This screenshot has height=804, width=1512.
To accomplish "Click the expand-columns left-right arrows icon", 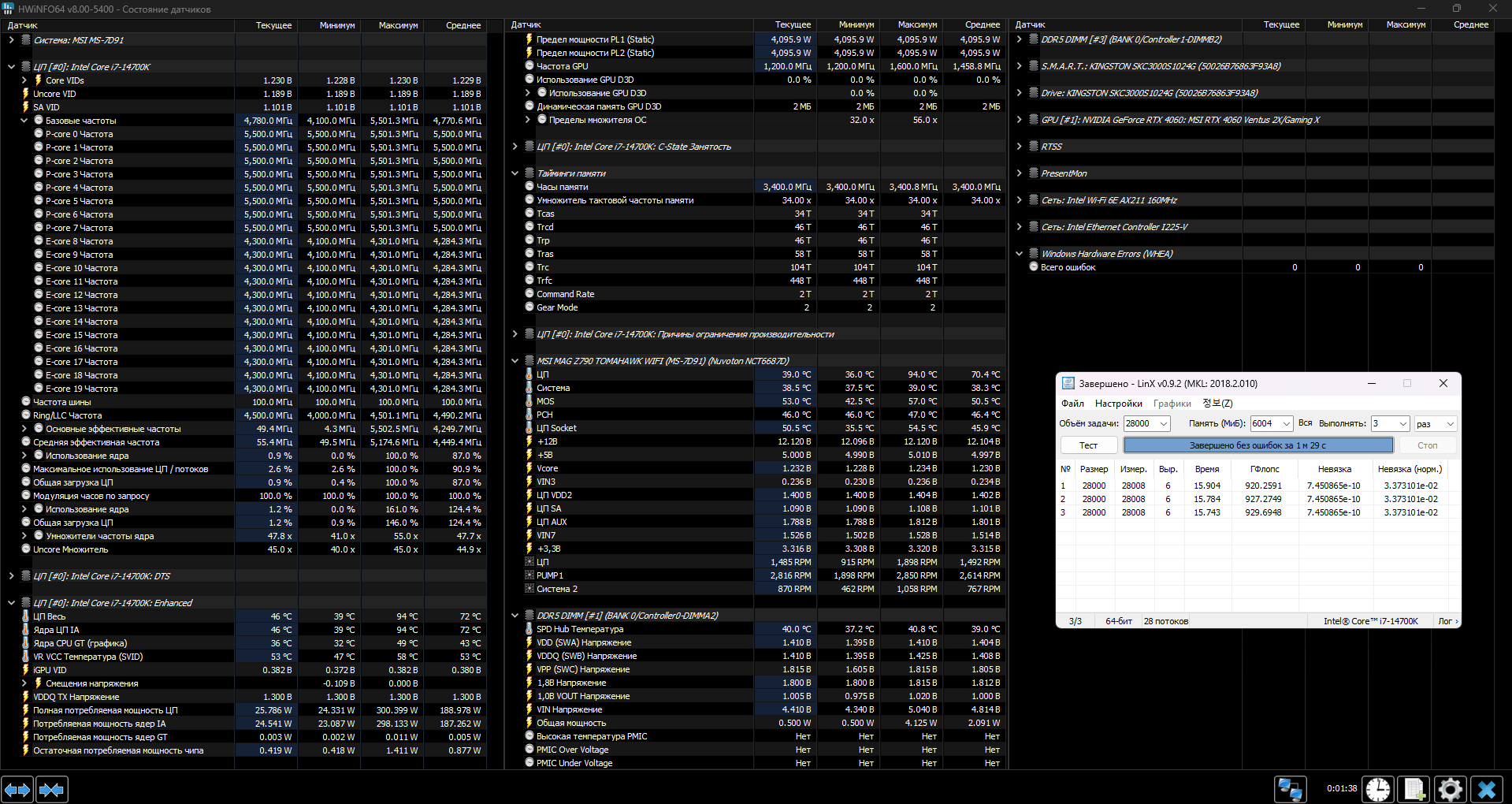I will pos(17,789).
